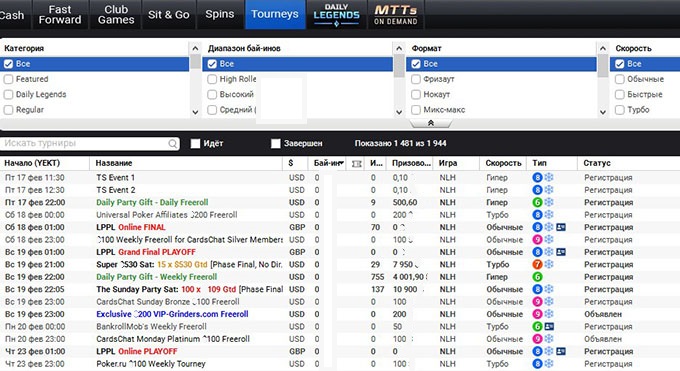Viewport: 680px width, 371px height.
Task: Open Daily Legends section
Action: point(337,15)
